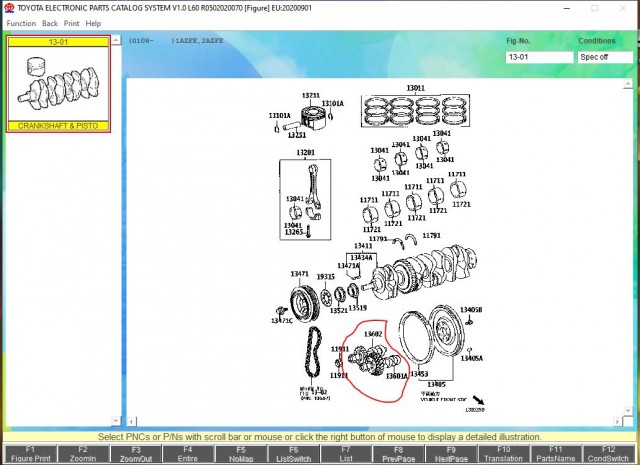Click the Toyota app icon in title bar
The width and height of the screenshot is (640, 465).
pyautogui.click(x=9, y=8)
